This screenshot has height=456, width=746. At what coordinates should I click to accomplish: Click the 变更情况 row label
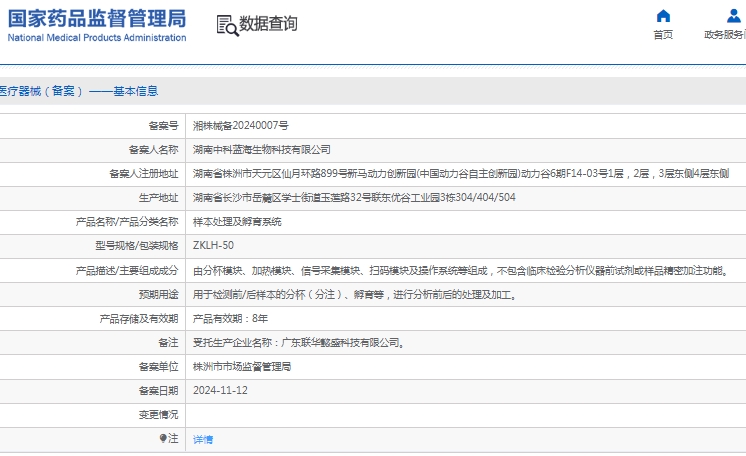(158, 415)
